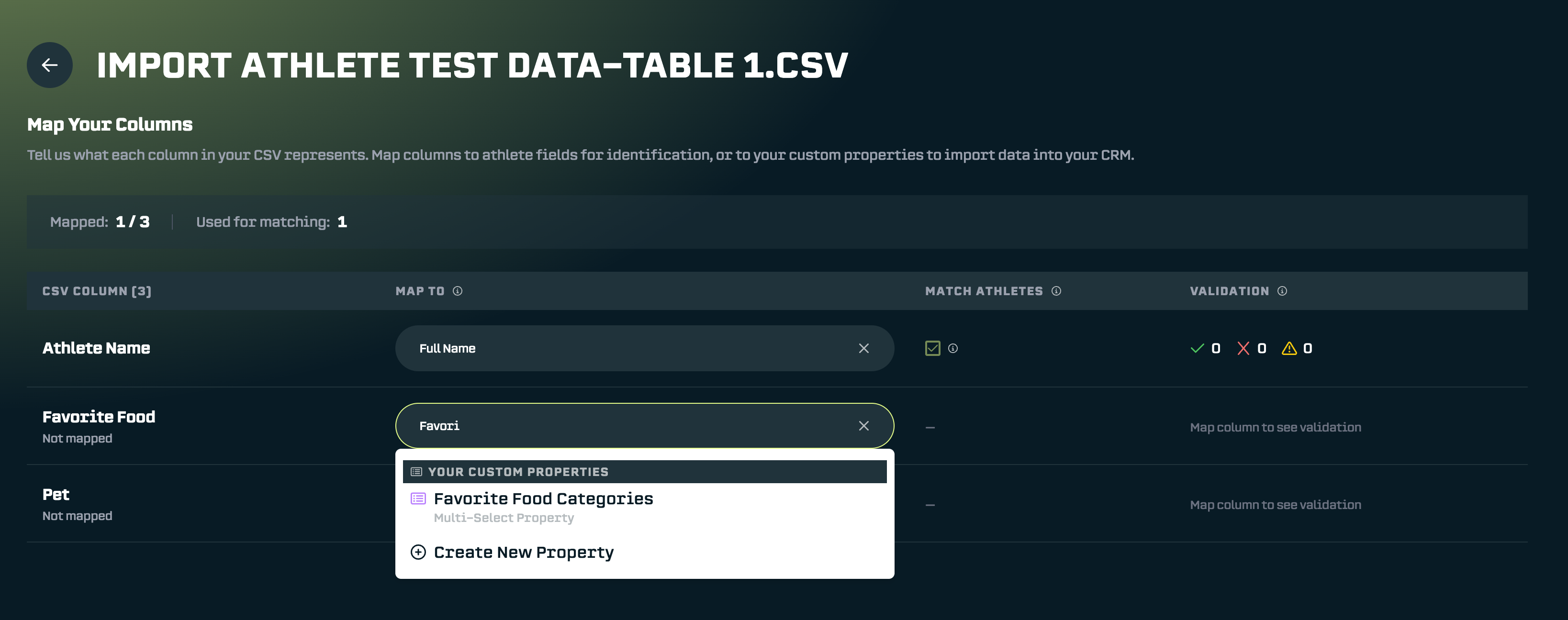Click info icon beside Athlete Name checkbox
The width and height of the screenshot is (1568, 620).
pos(952,348)
